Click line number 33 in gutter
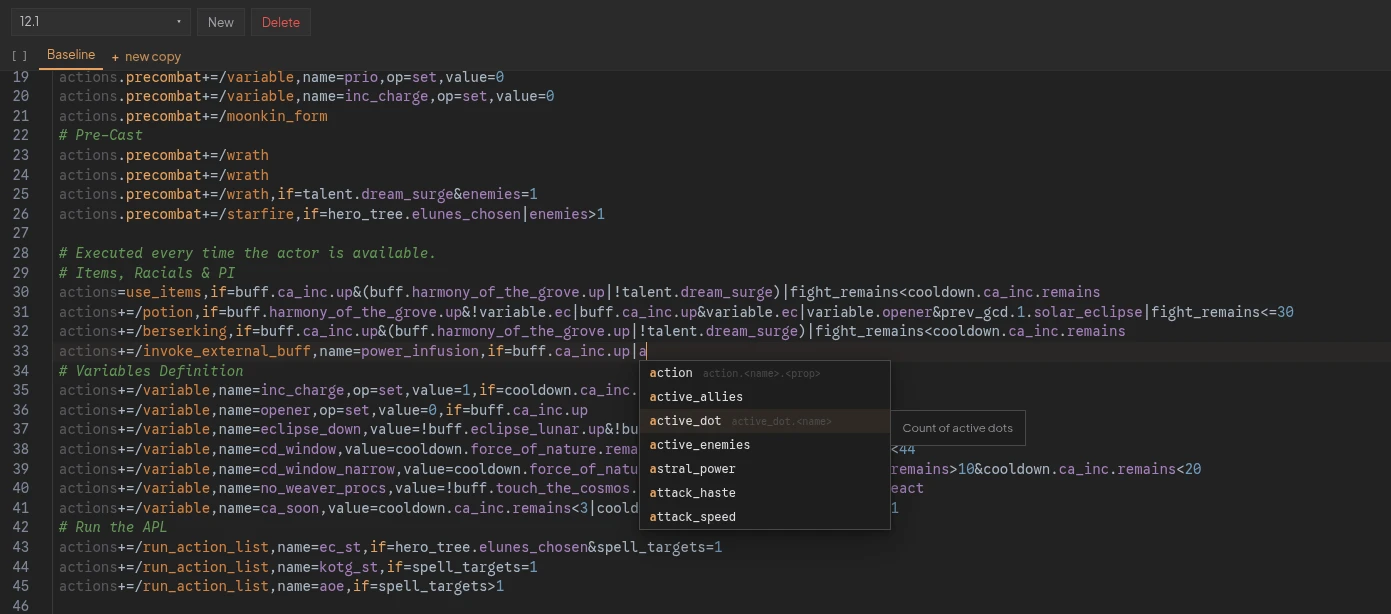The width and height of the screenshot is (1391, 614). click(20, 351)
